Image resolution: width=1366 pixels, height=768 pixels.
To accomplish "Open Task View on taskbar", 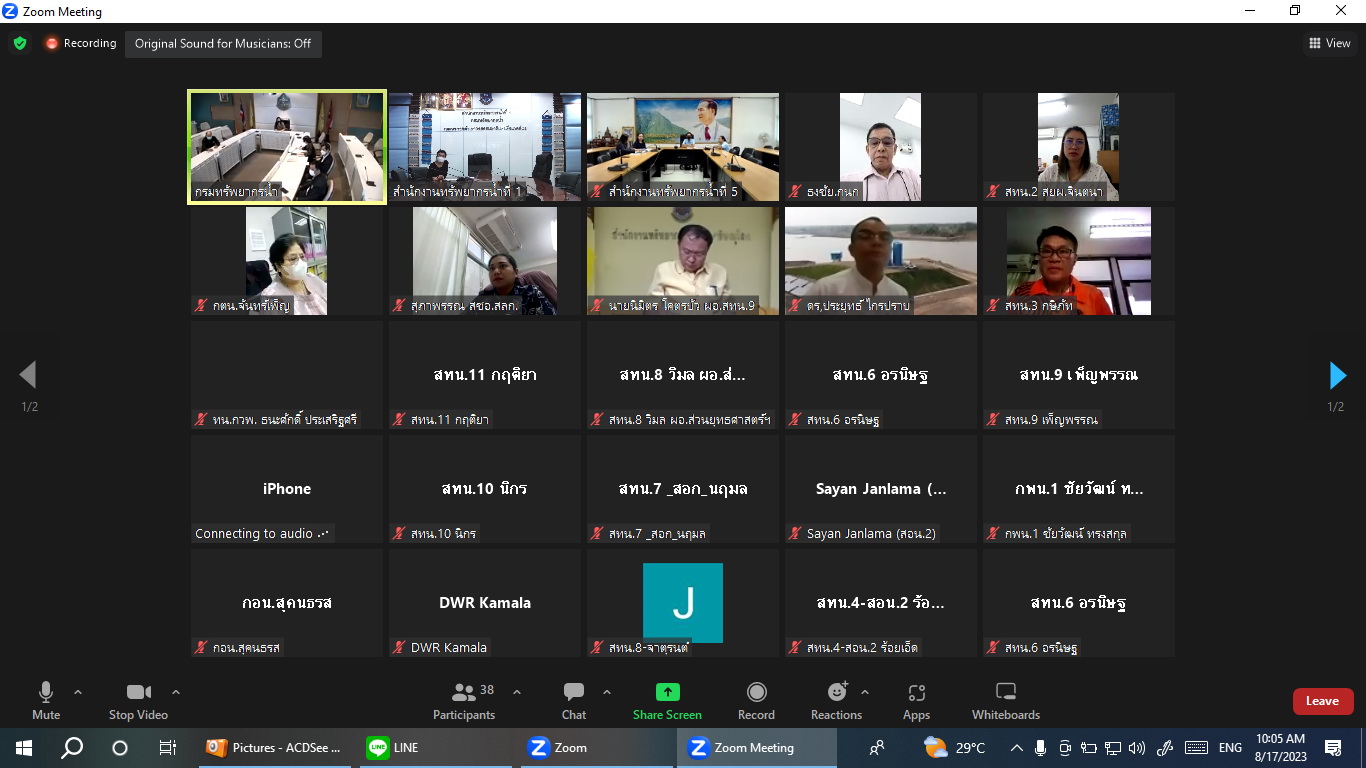I will point(168,747).
